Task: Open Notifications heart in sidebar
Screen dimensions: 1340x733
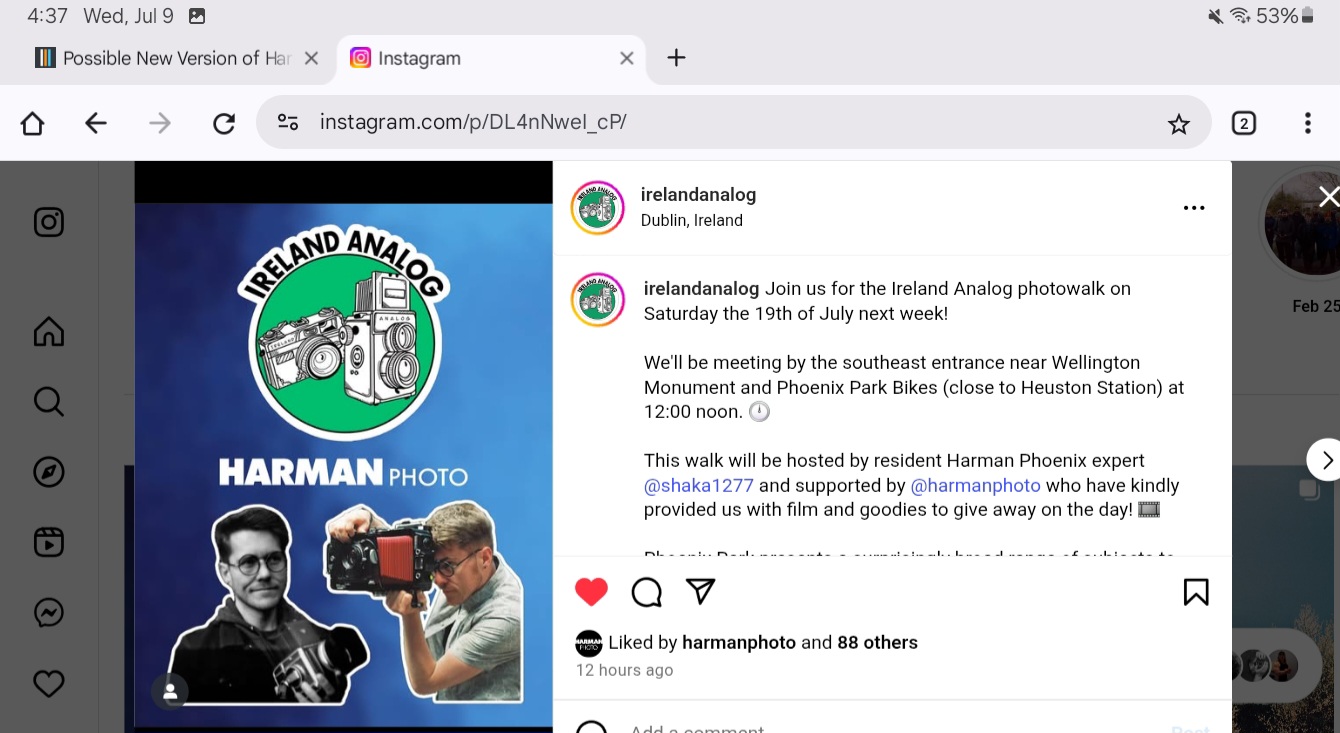Action: tap(49, 684)
